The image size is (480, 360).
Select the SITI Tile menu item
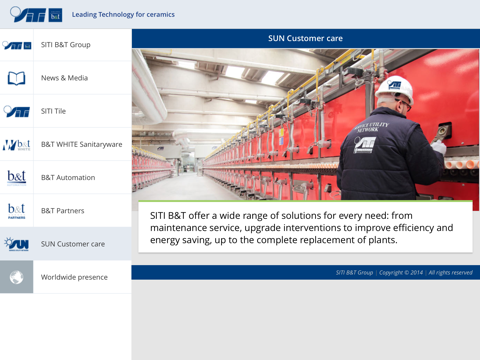(x=66, y=111)
